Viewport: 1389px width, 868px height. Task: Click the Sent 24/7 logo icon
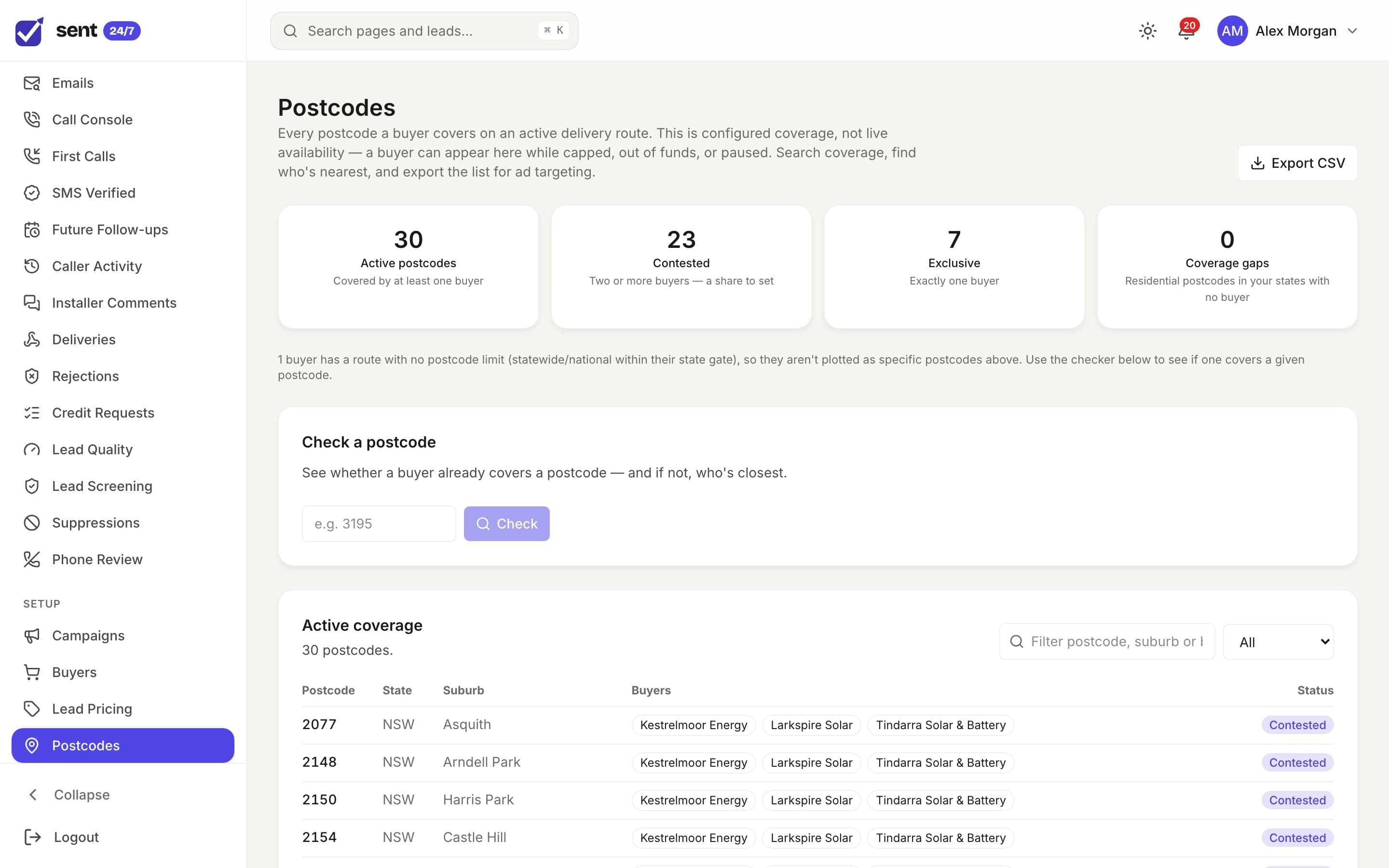[29, 31]
